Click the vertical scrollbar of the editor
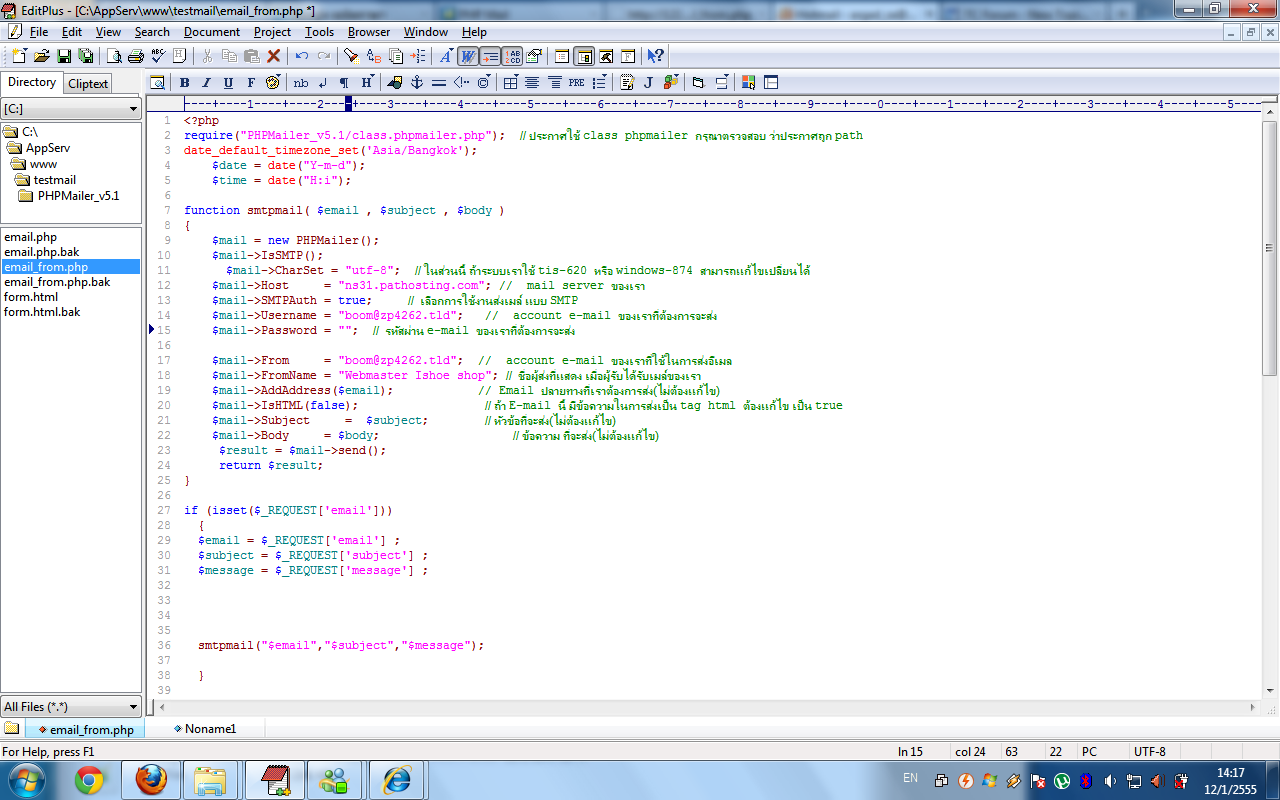This screenshot has width=1280, height=800. pyautogui.click(x=1270, y=400)
